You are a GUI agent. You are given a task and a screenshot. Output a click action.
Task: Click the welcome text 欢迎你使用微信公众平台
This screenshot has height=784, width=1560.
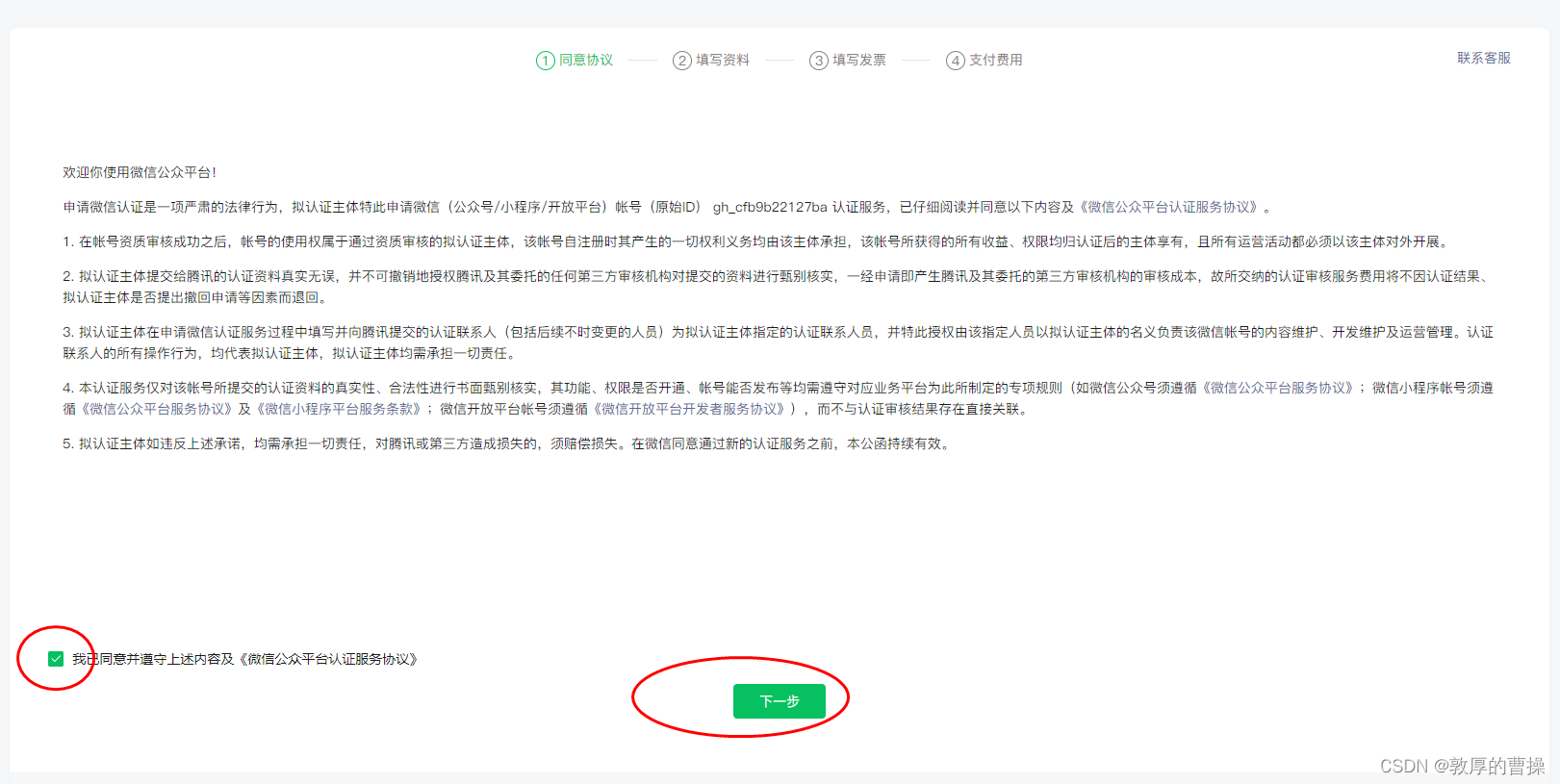140,172
